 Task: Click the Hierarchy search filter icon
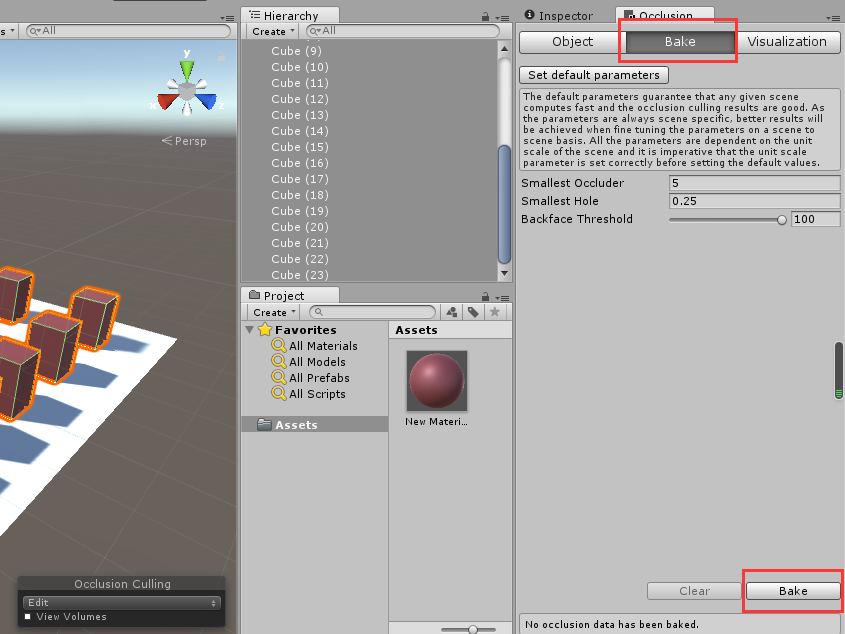pos(315,31)
